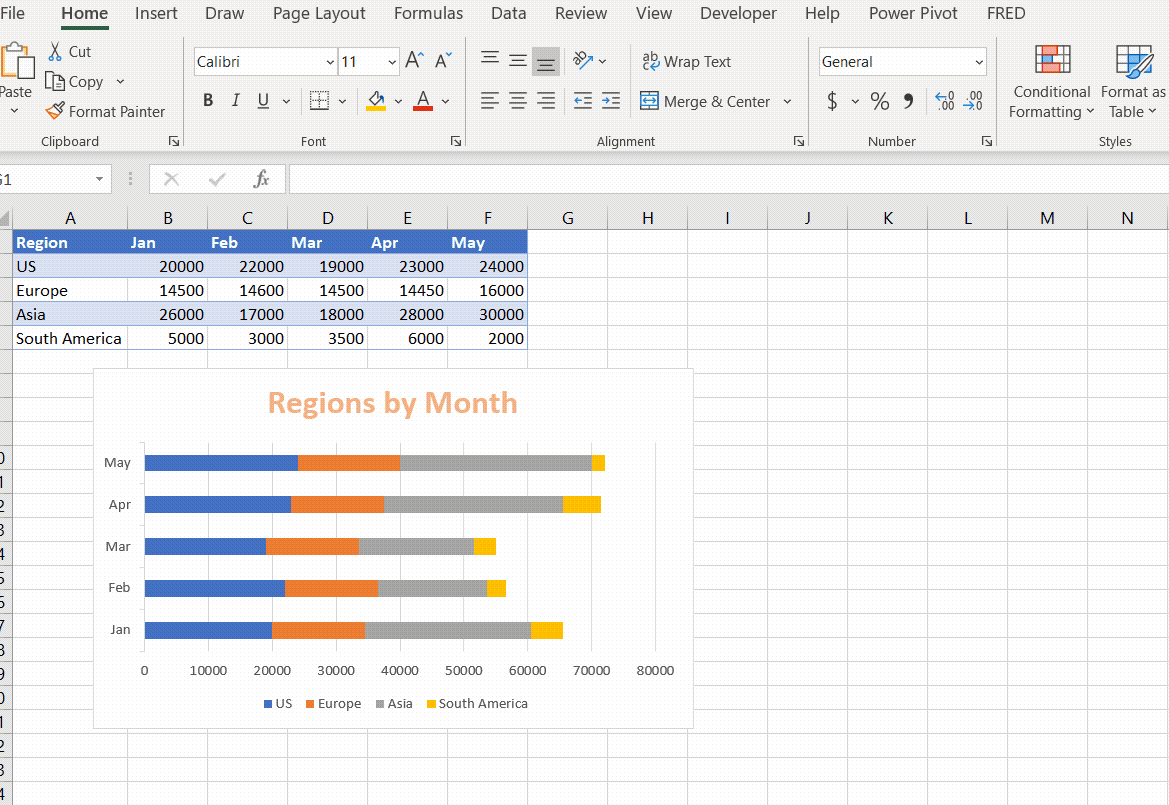This screenshot has height=805, width=1169.
Task: Switch to the Insert tab
Action: click(x=156, y=13)
